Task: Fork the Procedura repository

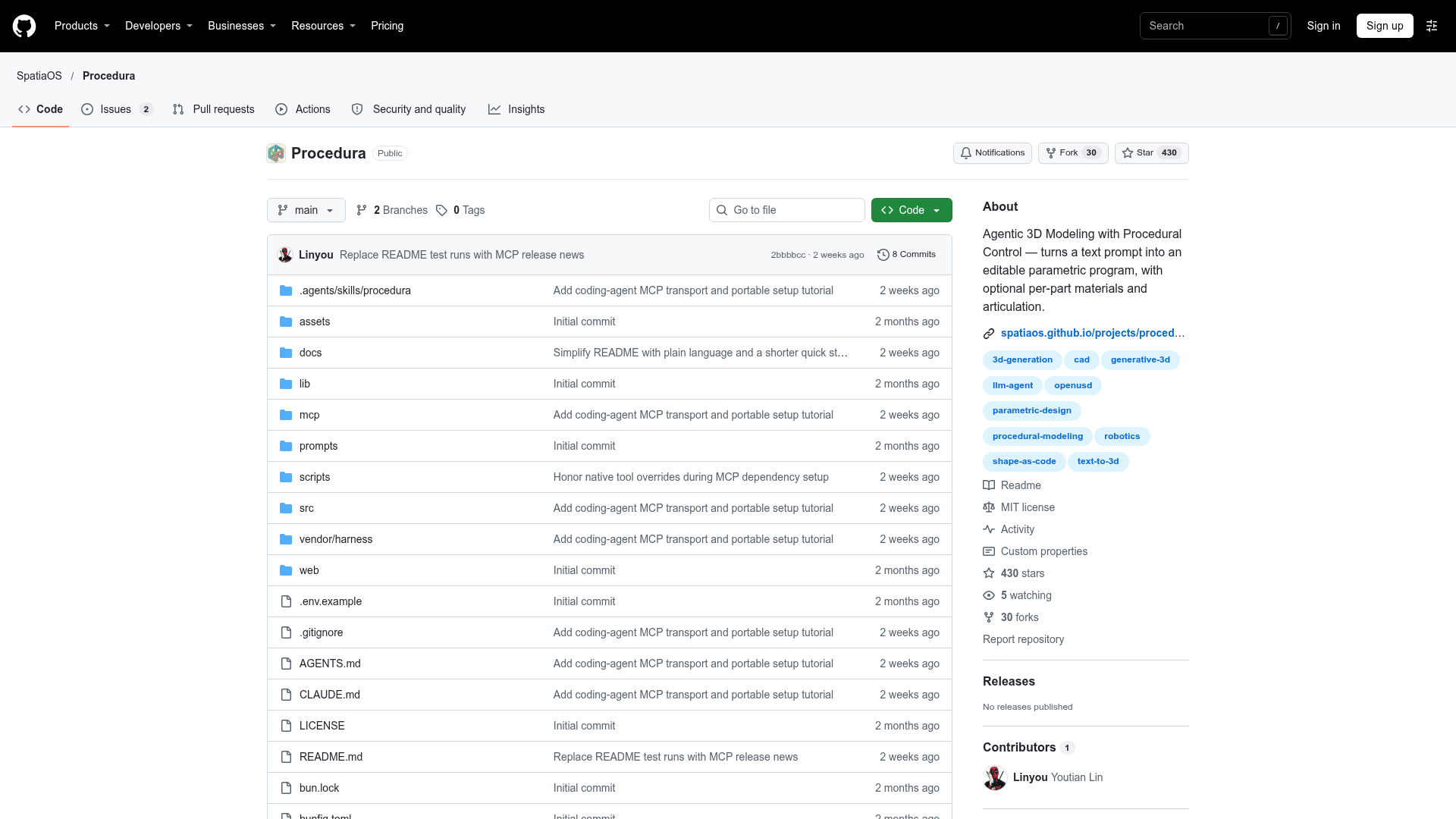Action: 1073,153
